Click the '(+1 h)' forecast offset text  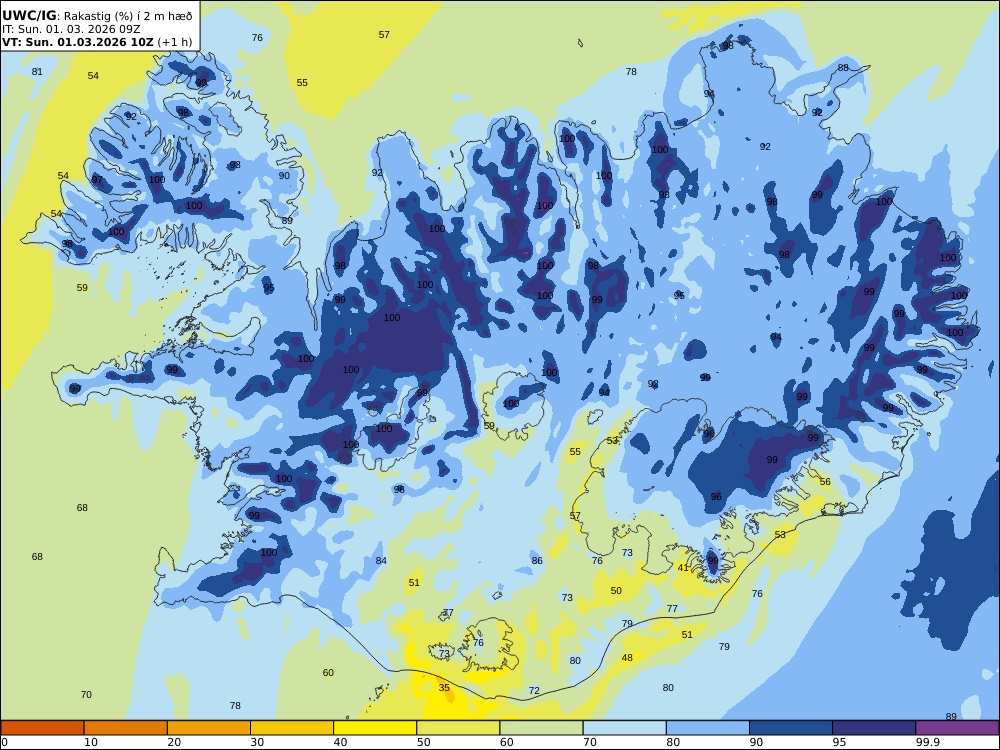(175, 42)
